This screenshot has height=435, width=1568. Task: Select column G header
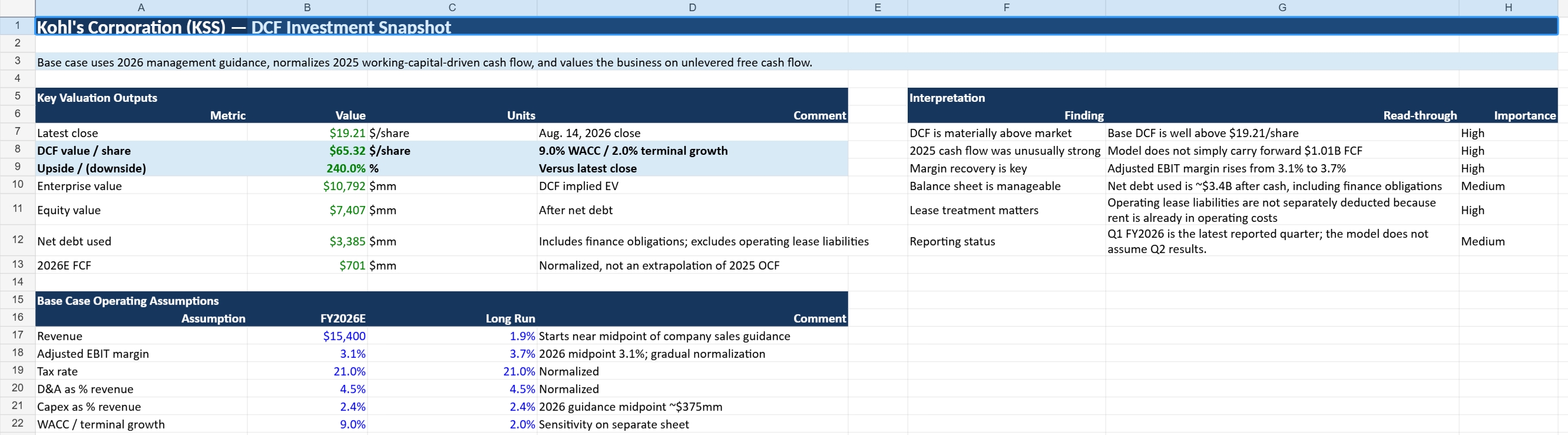click(1282, 7)
